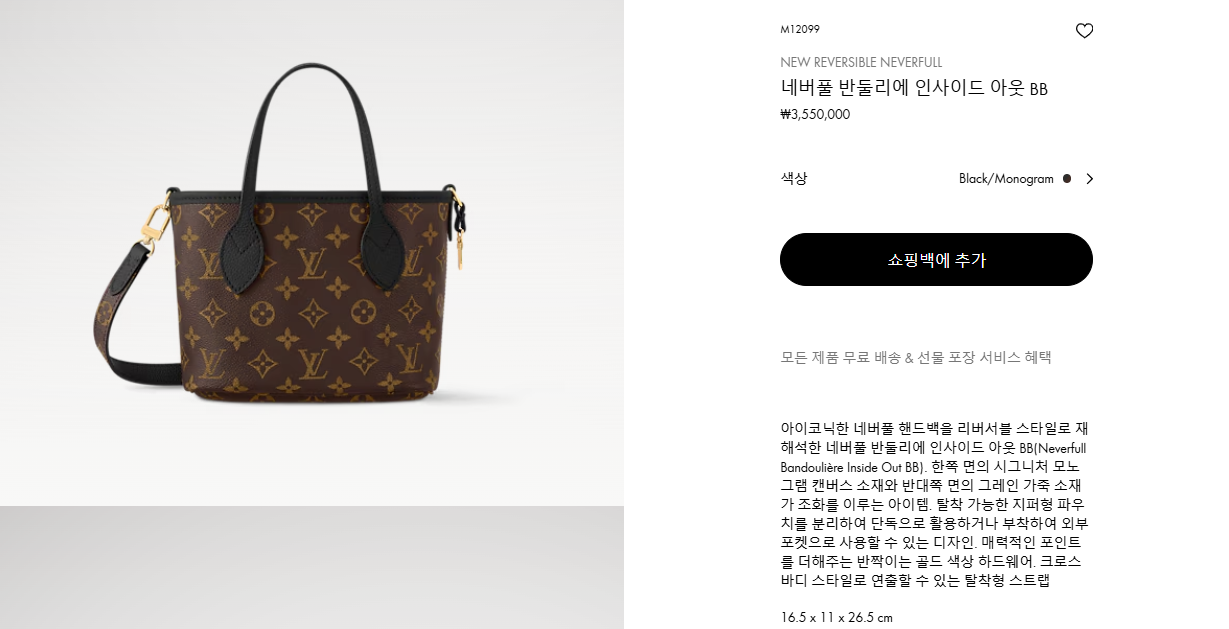The width and height of the screenshot is (1229, 629).
Task: Click the product code M12099
Action: pos(800,29)
